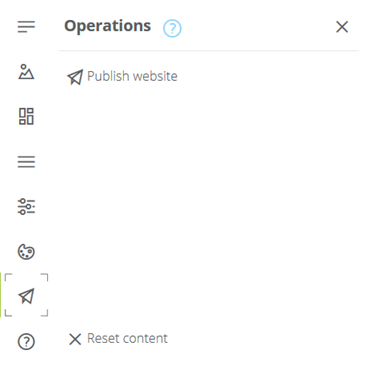Click the Operations panel heading
Screen dimensions: 371x366
(x=108, y=26)
